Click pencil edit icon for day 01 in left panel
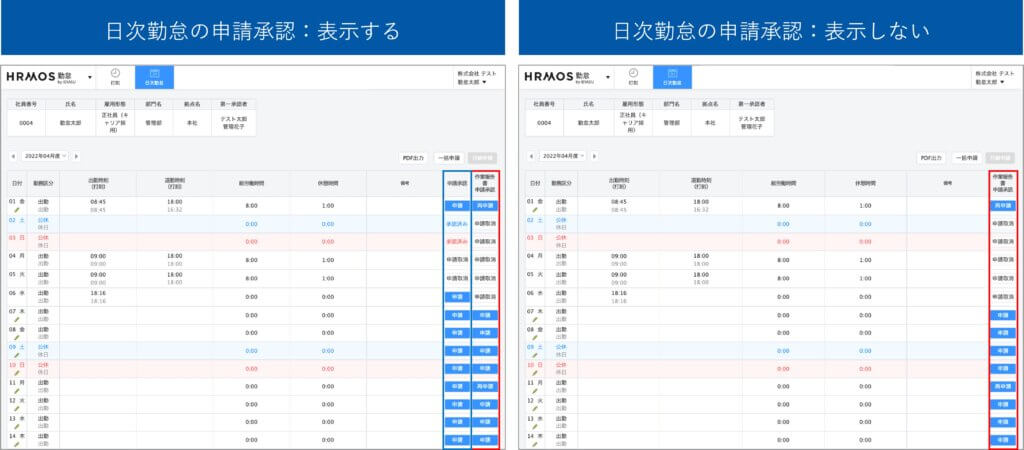1024x450 pixels. 17,210
